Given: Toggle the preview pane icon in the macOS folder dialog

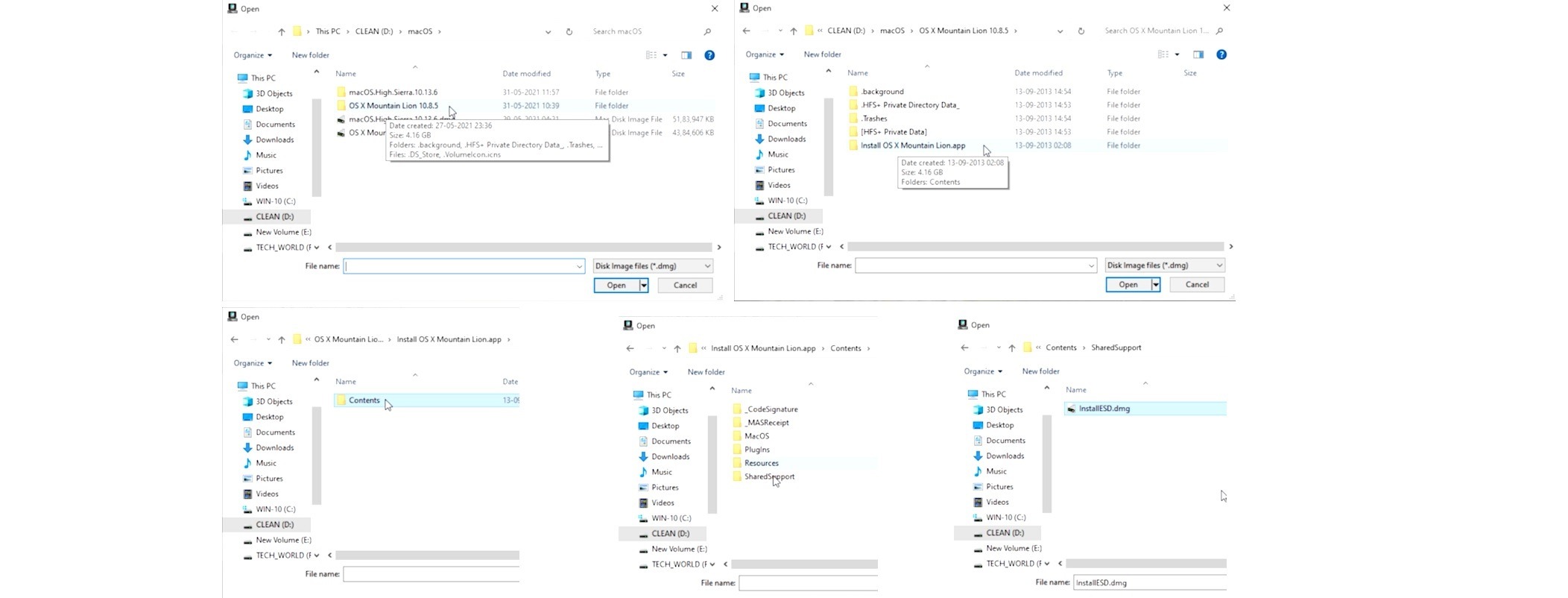Looking at the screenshot, I should tap(686, 55).
